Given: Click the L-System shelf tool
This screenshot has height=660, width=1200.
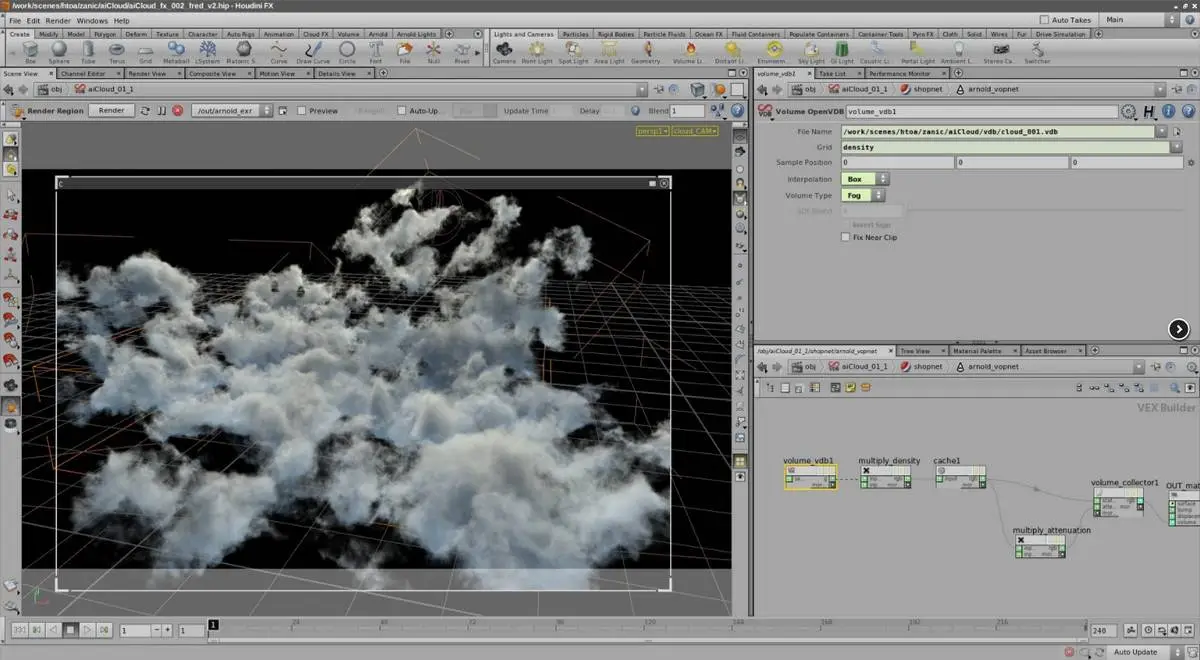Looking at the screenshot, I should [x=208, y=50].
